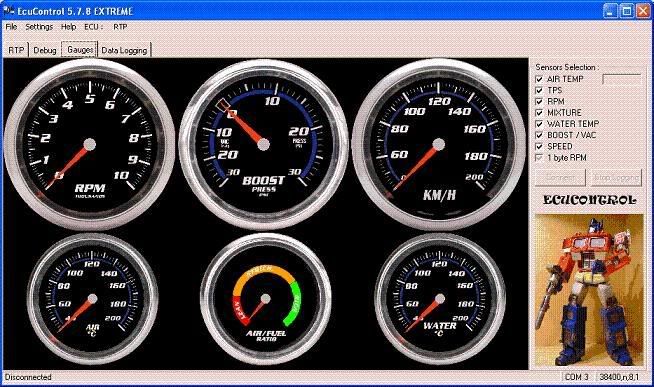Screen dimensions: 654x387
Task: Click the RPM tachometer gauge
Action: pyautogui.click(x=89, y=144)
